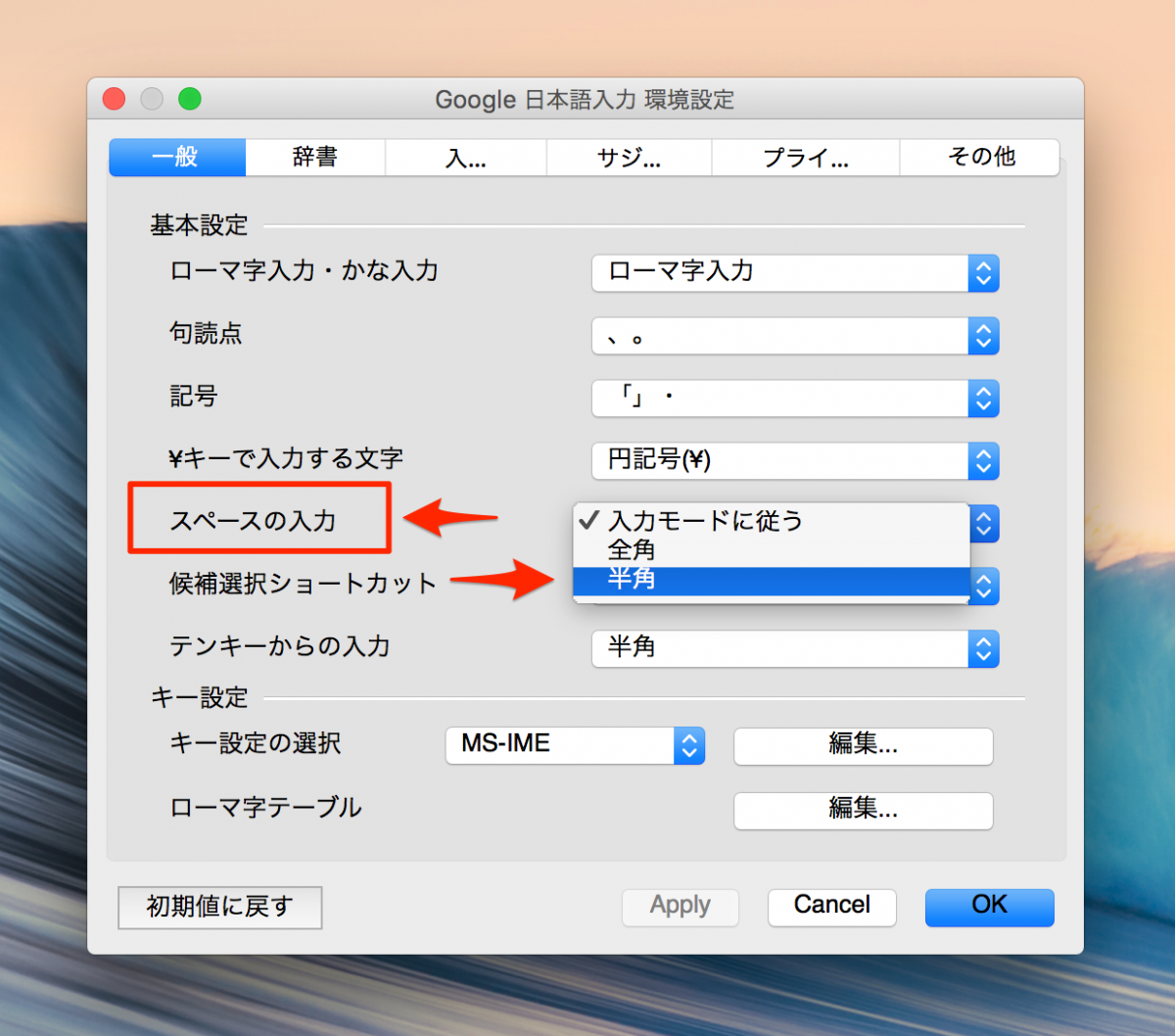
Task: Open the ローマ字テーブル editor via 編集
Action: pos(862,811)
